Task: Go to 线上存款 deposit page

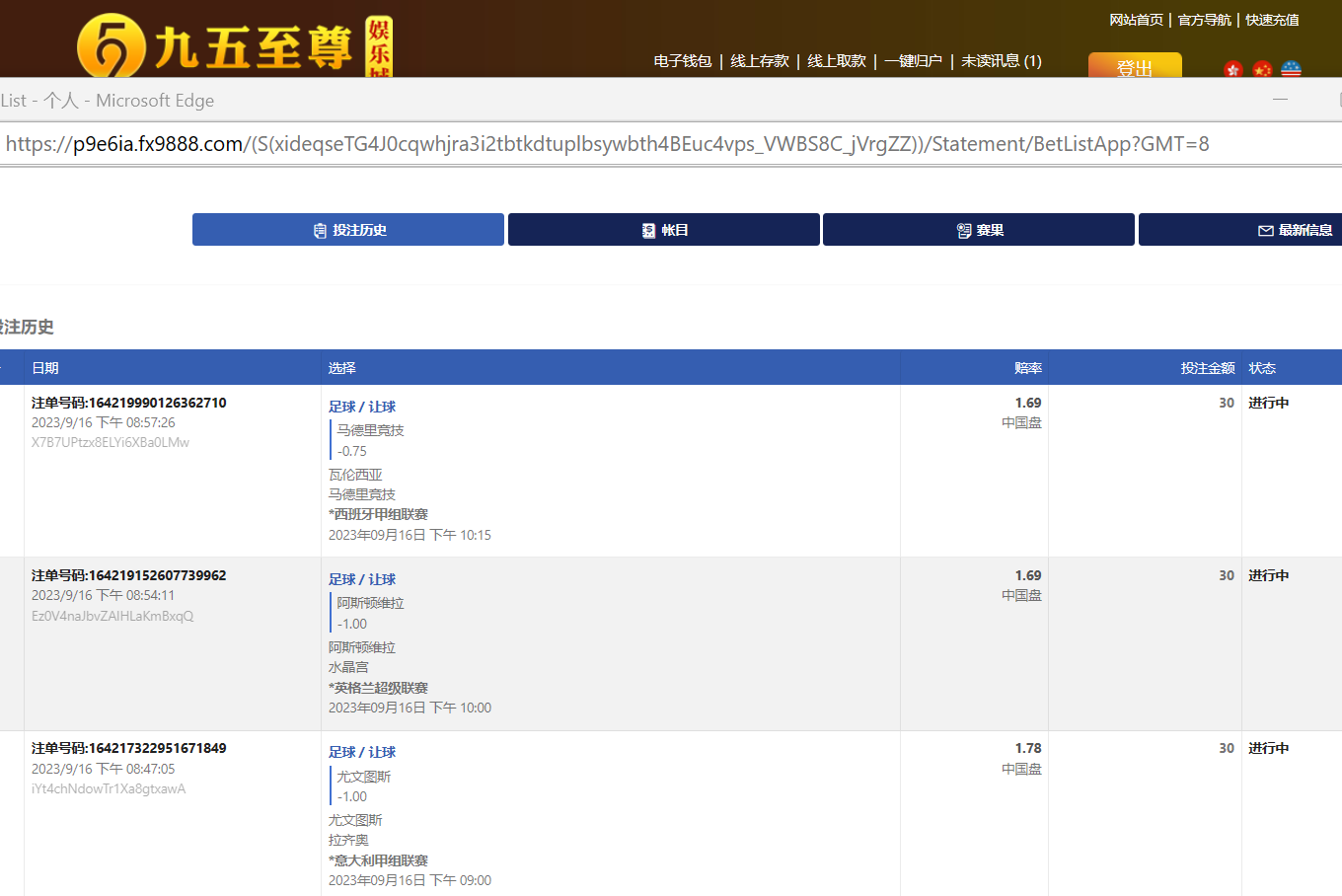Action: 759,61
